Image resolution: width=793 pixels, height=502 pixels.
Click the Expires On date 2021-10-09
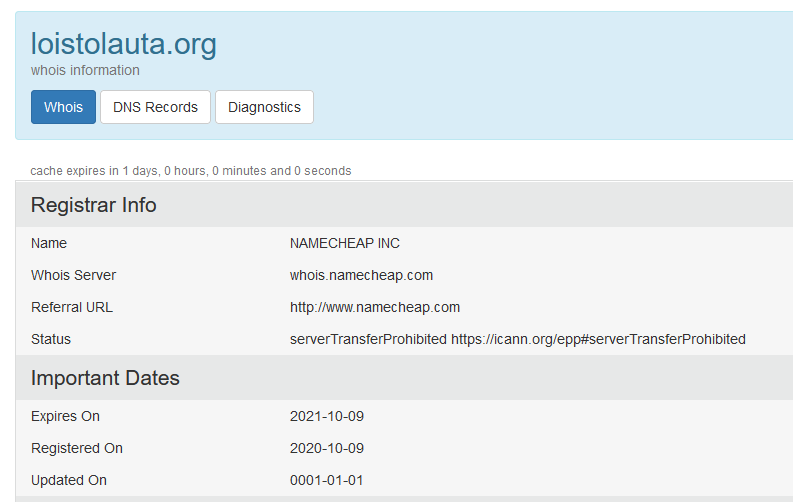click(327, 416)
